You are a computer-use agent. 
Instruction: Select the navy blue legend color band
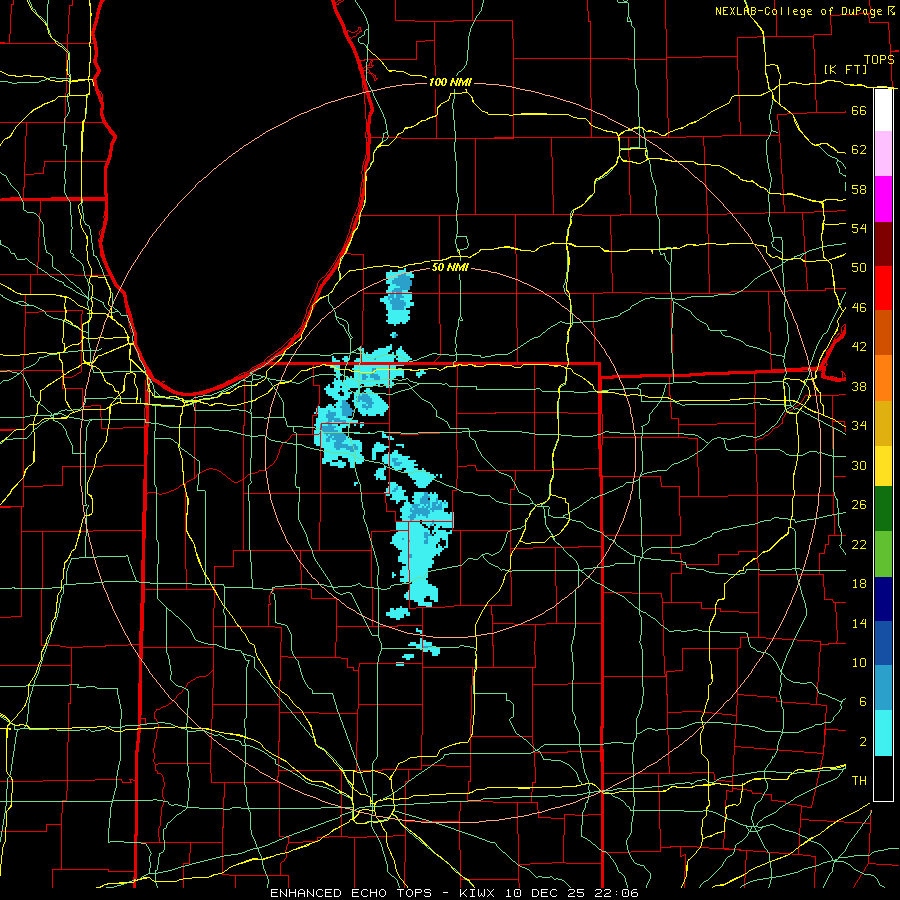click(x=883, y=599)
